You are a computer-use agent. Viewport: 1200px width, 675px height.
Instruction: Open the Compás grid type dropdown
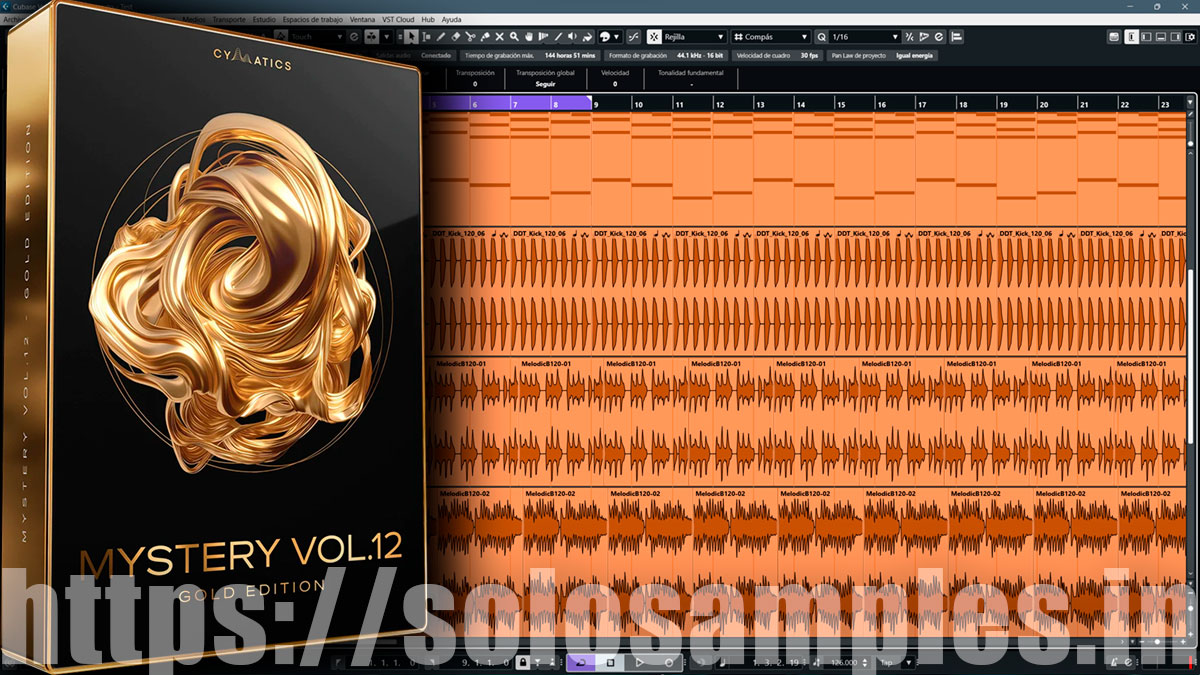pyautogui.click(x=770, y=36)
